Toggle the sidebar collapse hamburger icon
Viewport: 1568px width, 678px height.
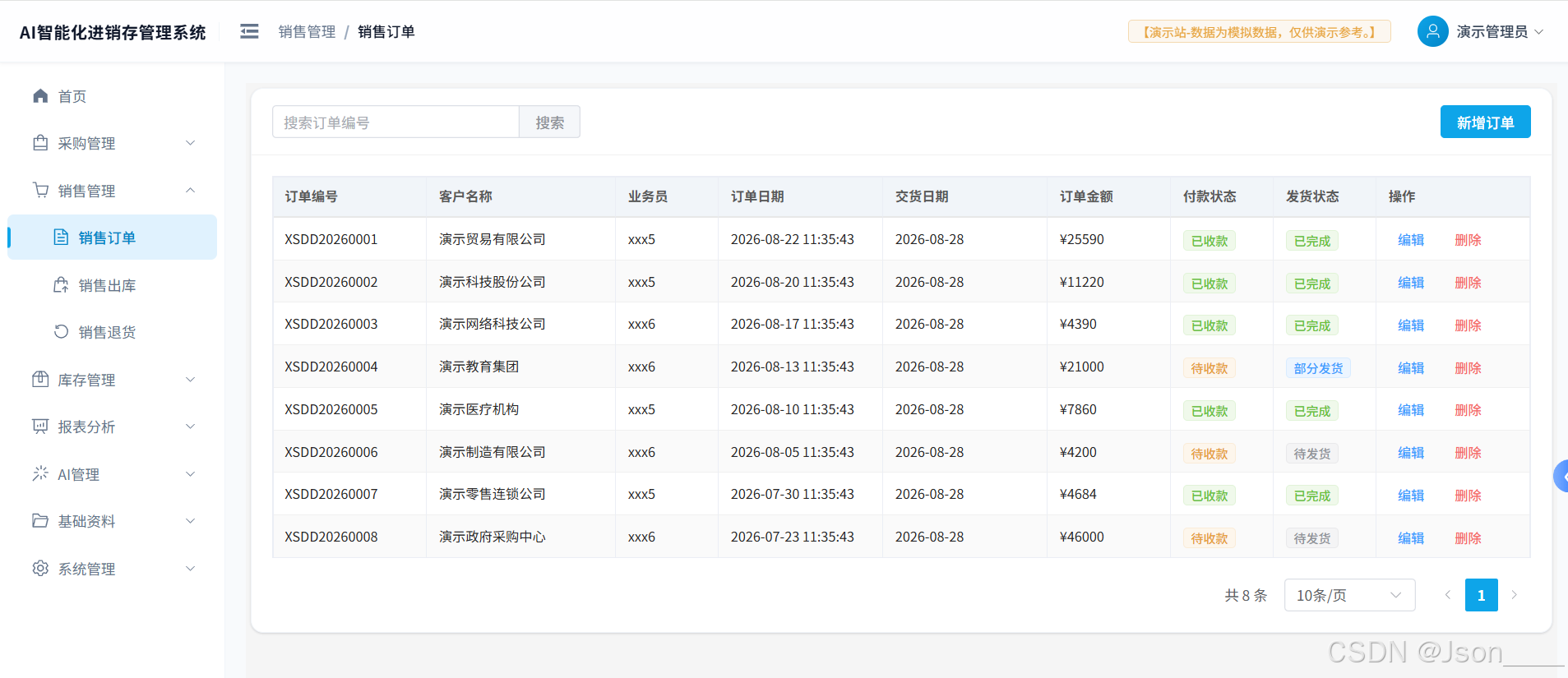pos(249,31)
